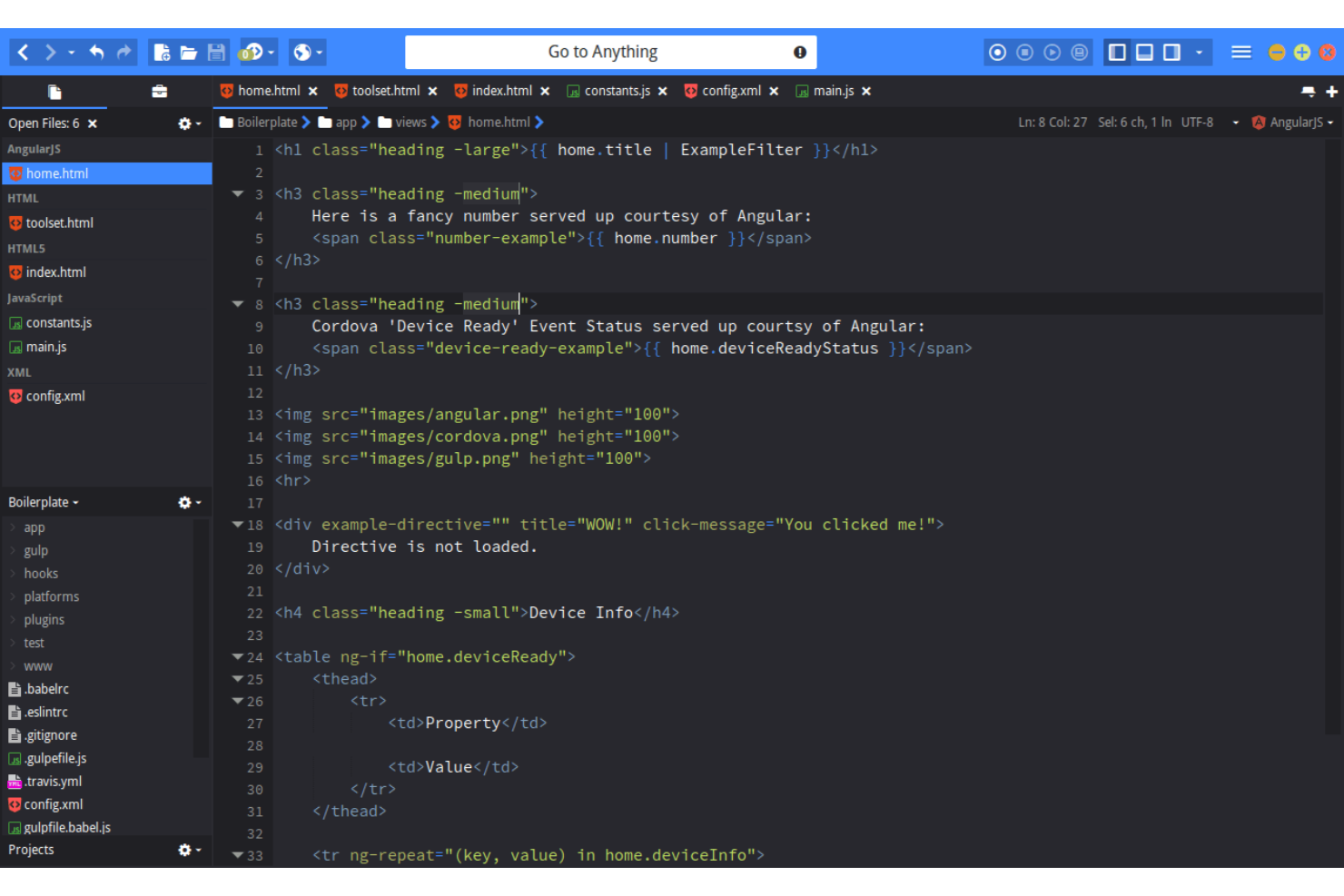
Task: Open the navigation history dropdown arrow
Action: coord(71,53)
